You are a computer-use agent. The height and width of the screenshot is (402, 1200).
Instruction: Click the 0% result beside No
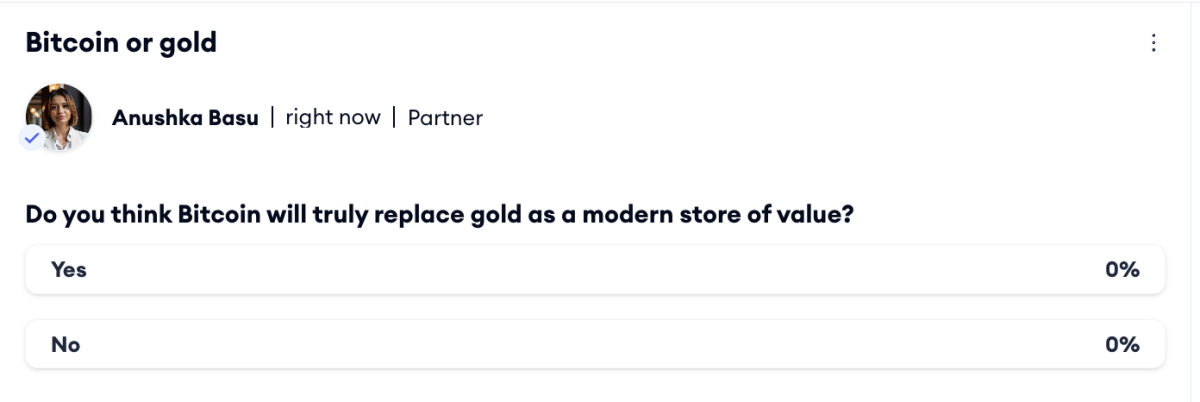coord(1122,344)
